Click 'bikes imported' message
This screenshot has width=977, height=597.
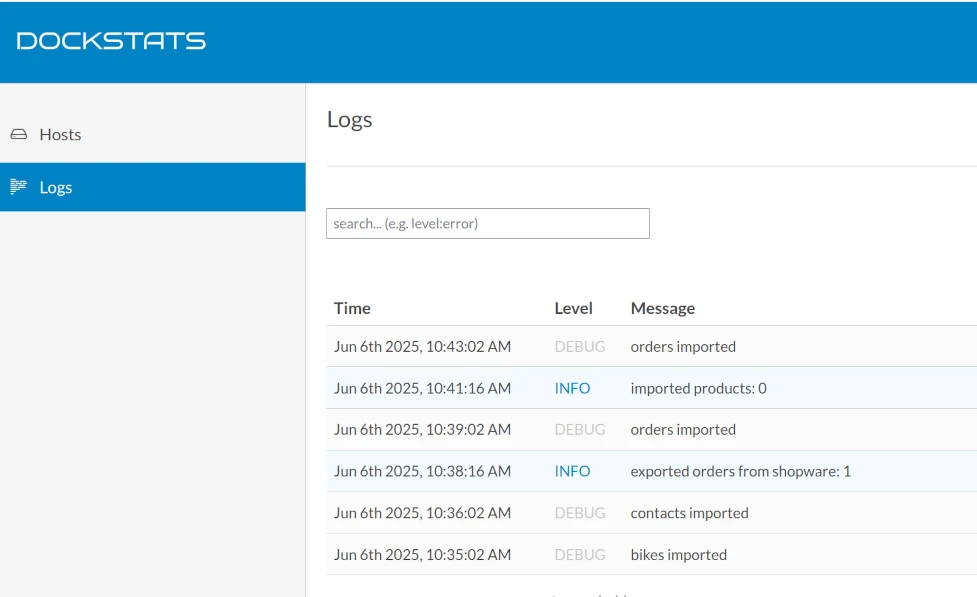(679, 555)
